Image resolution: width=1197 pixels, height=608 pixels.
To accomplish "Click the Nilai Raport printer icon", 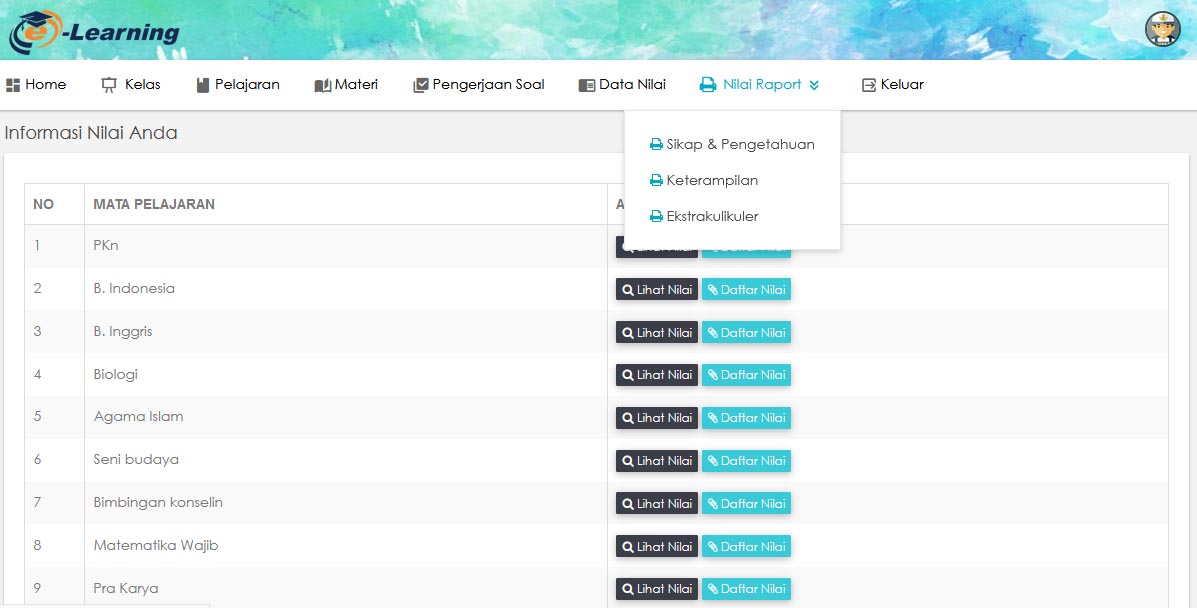I will [708, 85].
